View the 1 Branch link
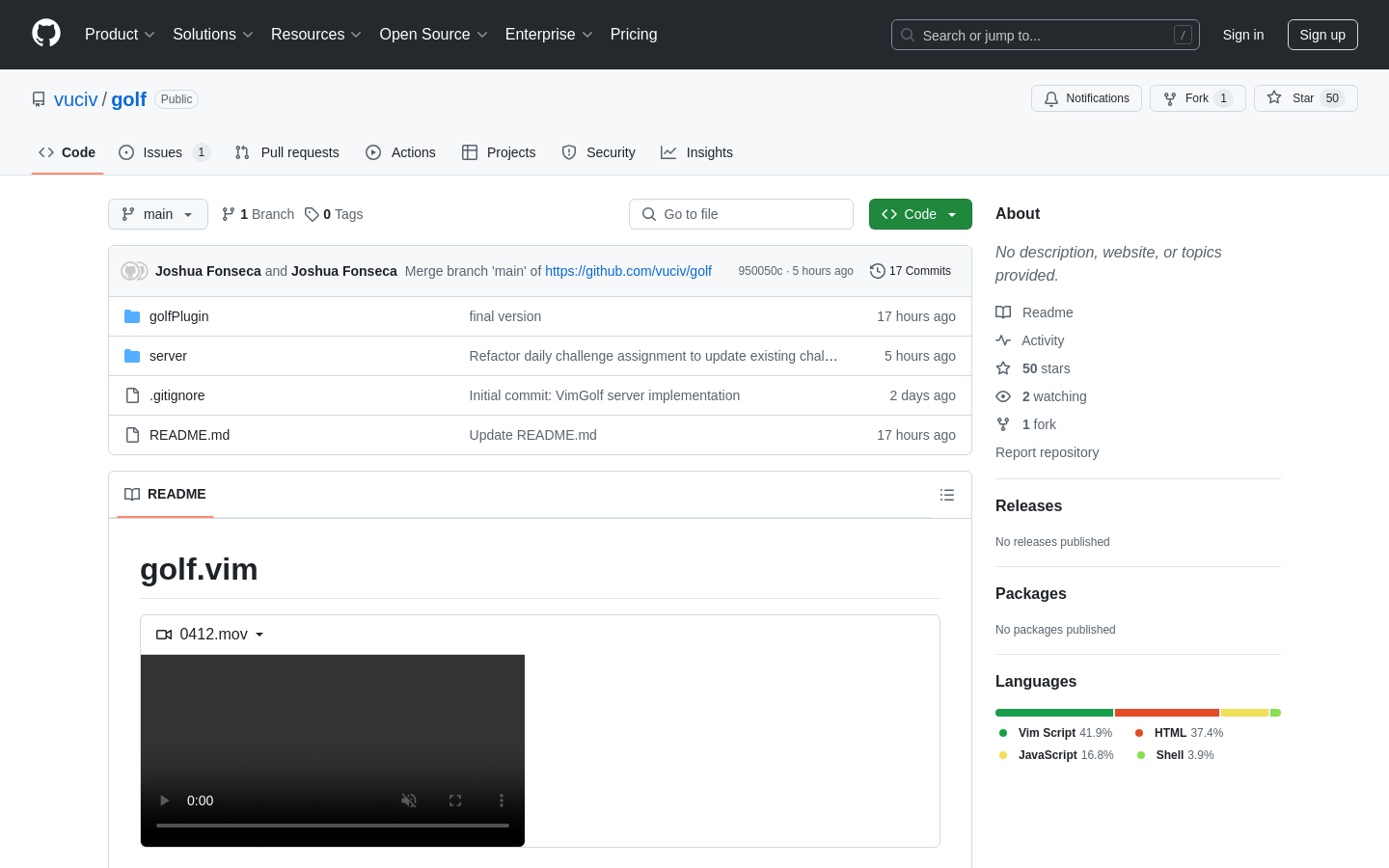Screen dimensions: 1389x868 pos(259,214)
